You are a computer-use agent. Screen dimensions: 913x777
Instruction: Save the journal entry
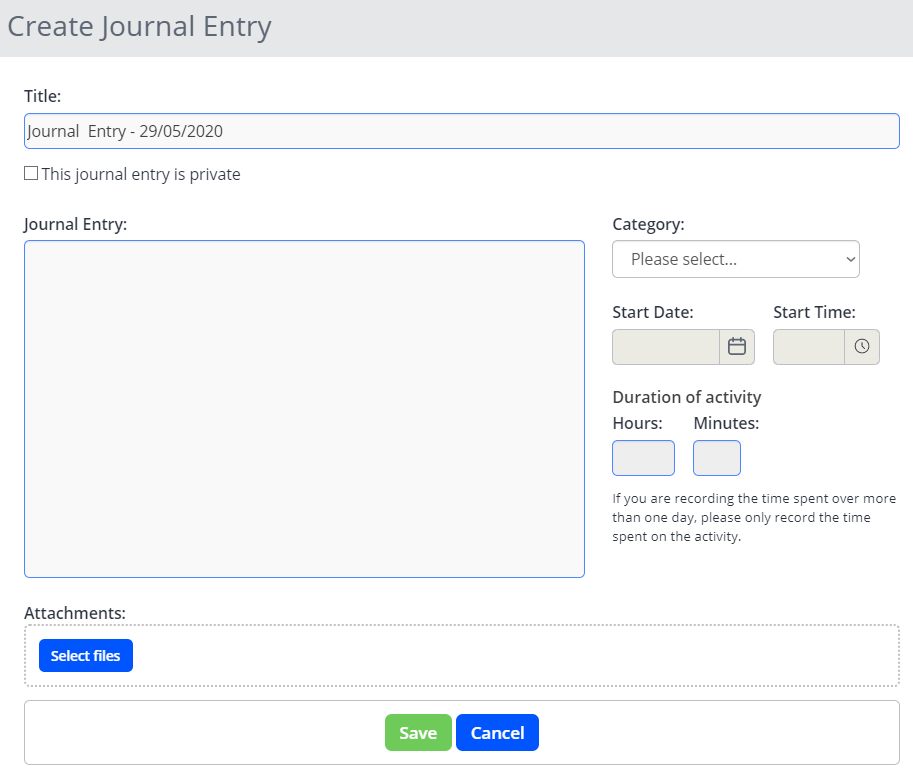click(x=418, y=733)
